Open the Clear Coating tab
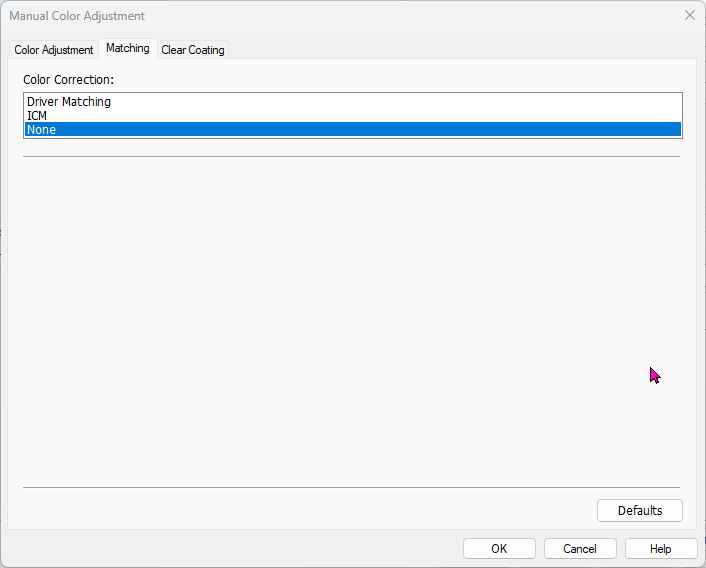Image resolution: width=706 pixels, height=568 pixels. 193,50
